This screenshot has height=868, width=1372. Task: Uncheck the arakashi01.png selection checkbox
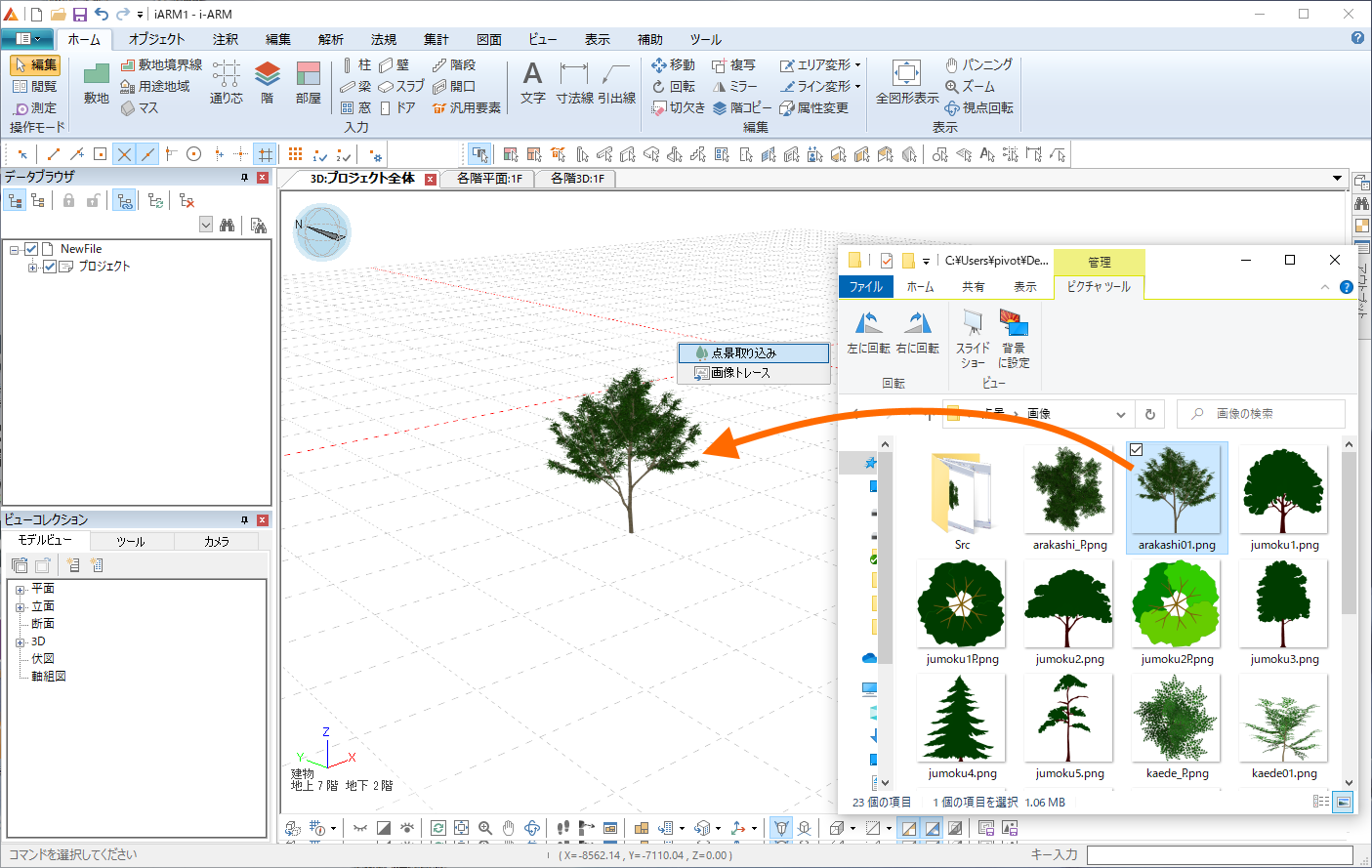click(1136, 450)
